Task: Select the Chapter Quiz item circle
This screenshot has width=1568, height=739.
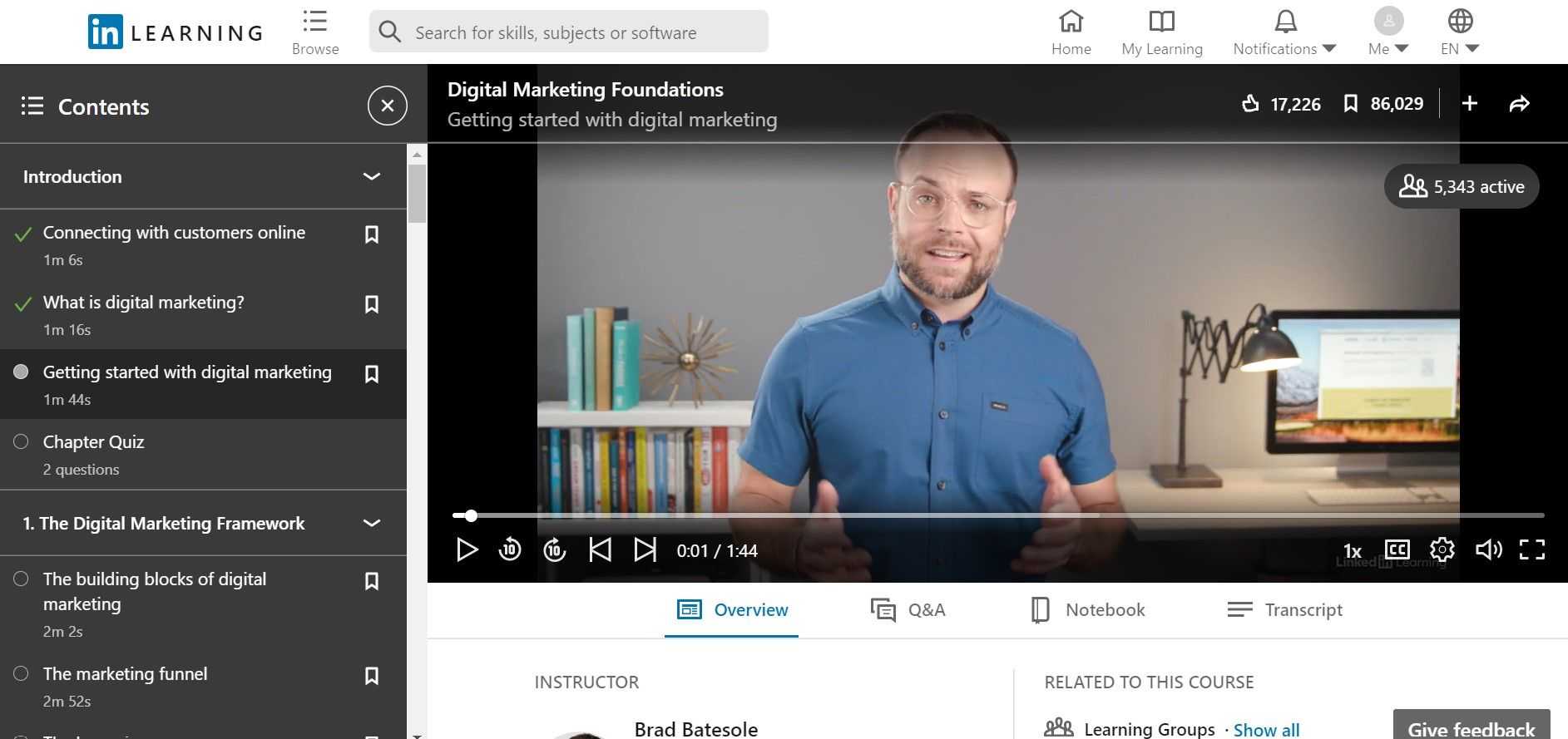Action: click(22, 442)
